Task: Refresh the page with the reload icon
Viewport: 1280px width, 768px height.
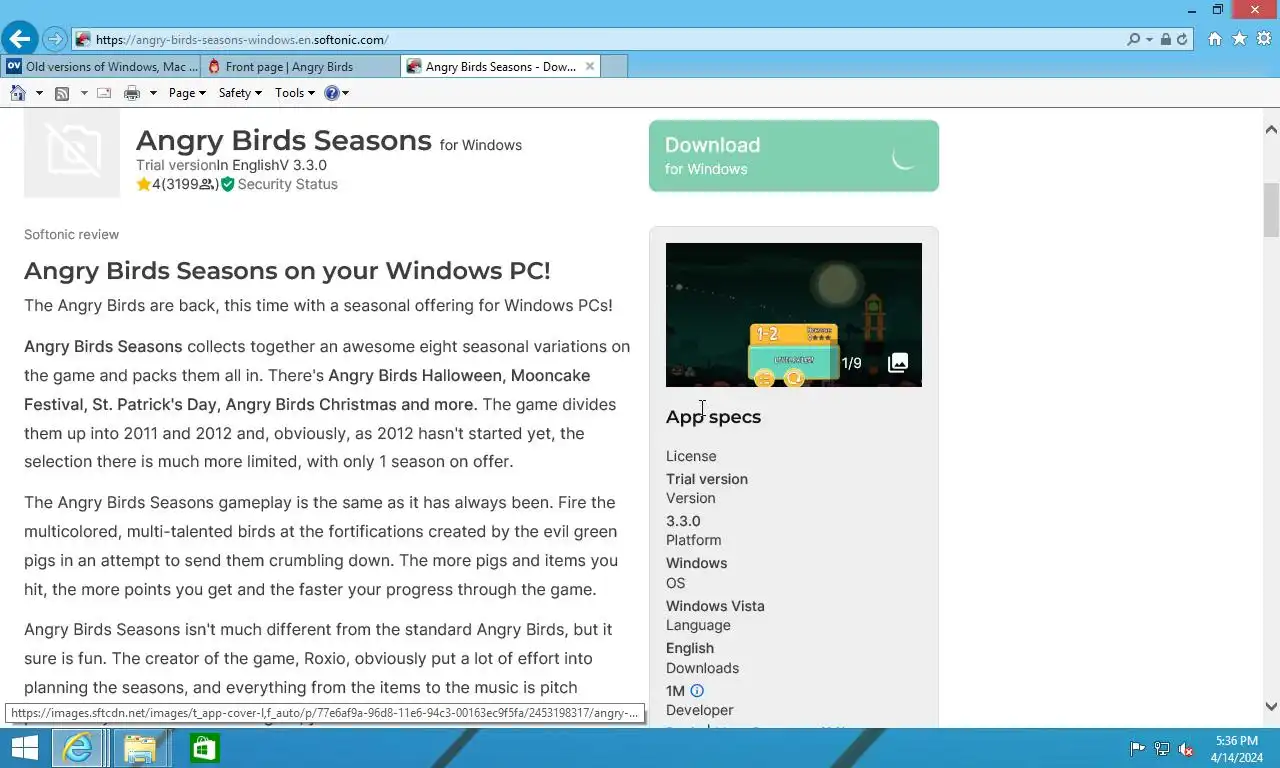Action: [x=1182, y=40]
